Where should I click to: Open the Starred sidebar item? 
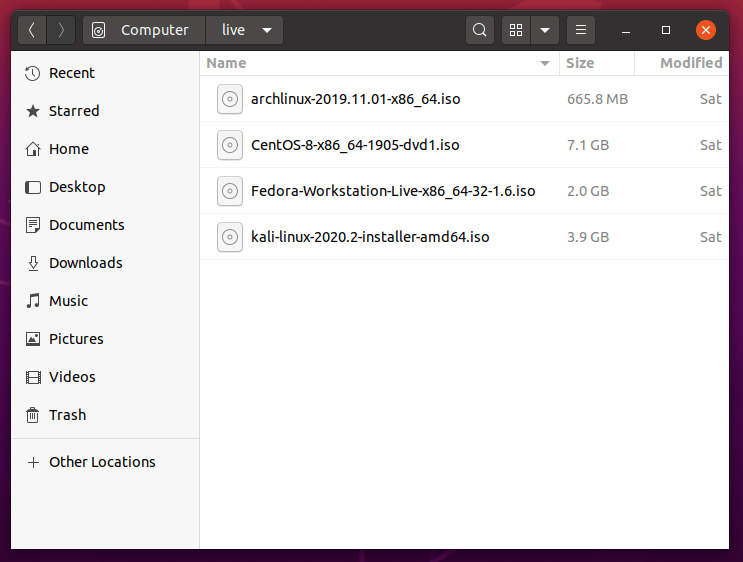[x=74, y=111]
